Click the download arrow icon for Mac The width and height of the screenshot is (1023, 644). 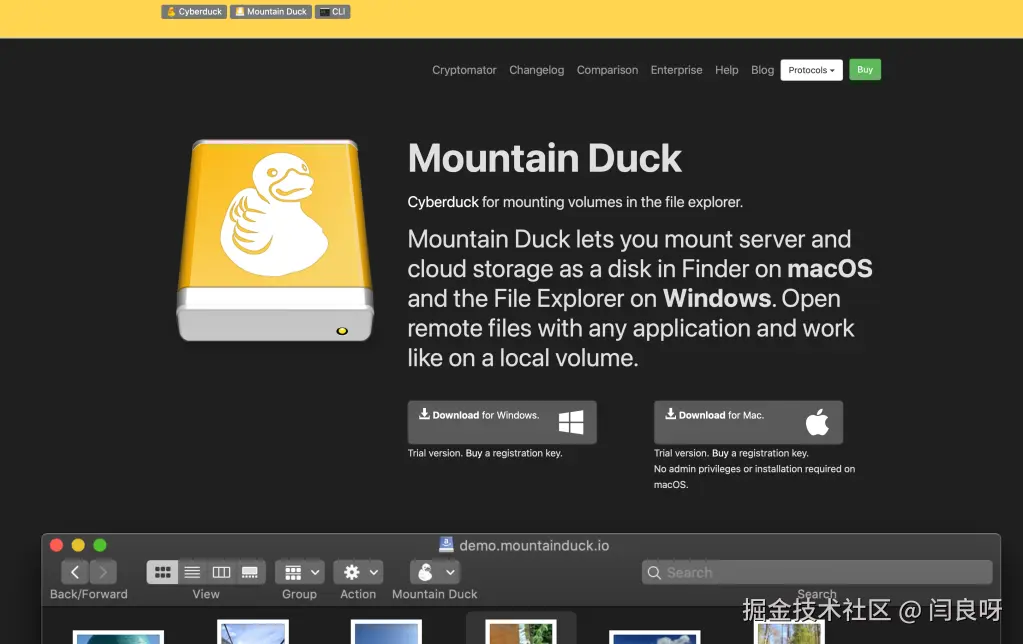(x=670, y=414)
